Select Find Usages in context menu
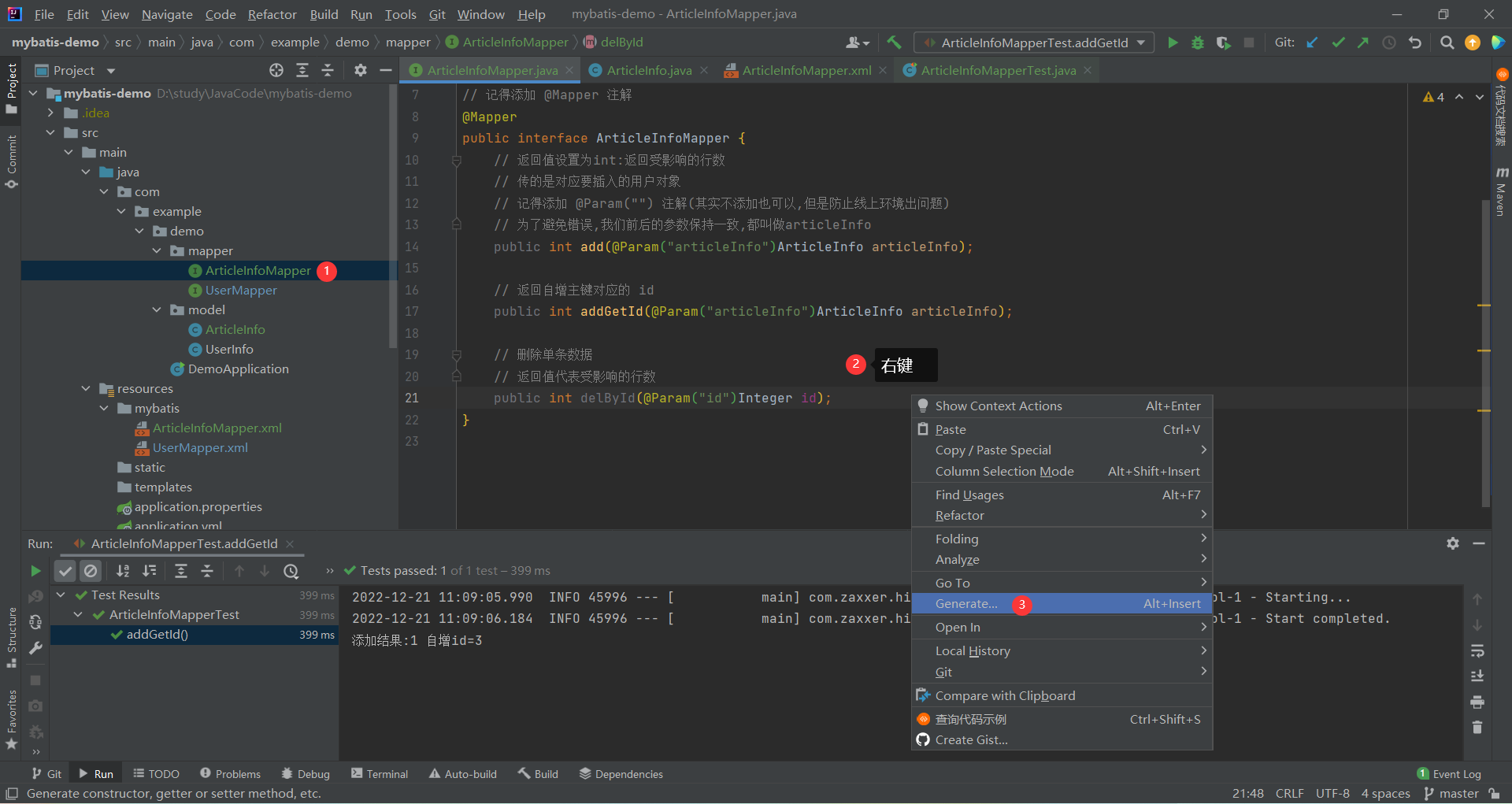The width and height of the screenshot is (1512, 804). point(1062,495)
